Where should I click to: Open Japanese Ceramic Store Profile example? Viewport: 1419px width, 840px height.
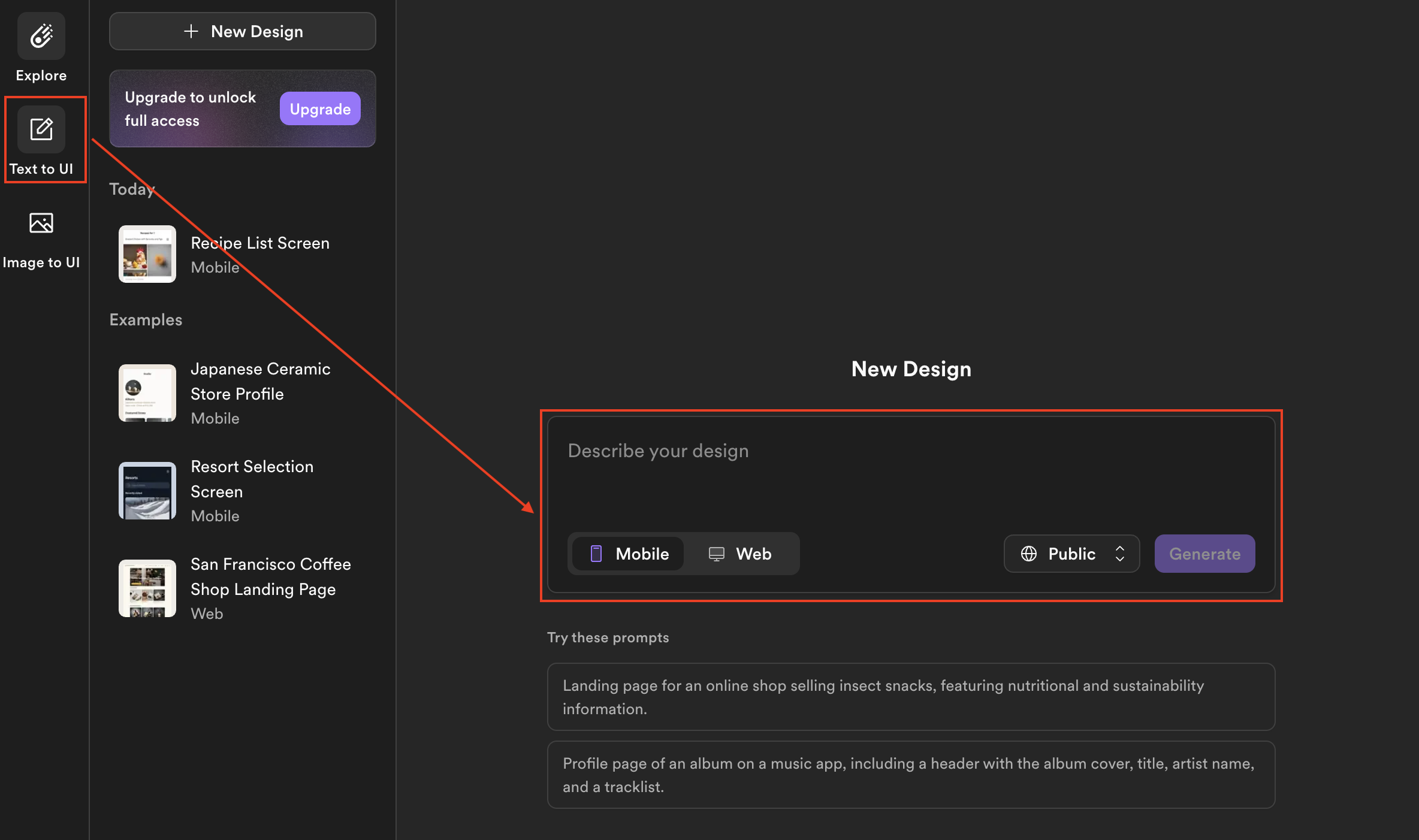[260, 381]
